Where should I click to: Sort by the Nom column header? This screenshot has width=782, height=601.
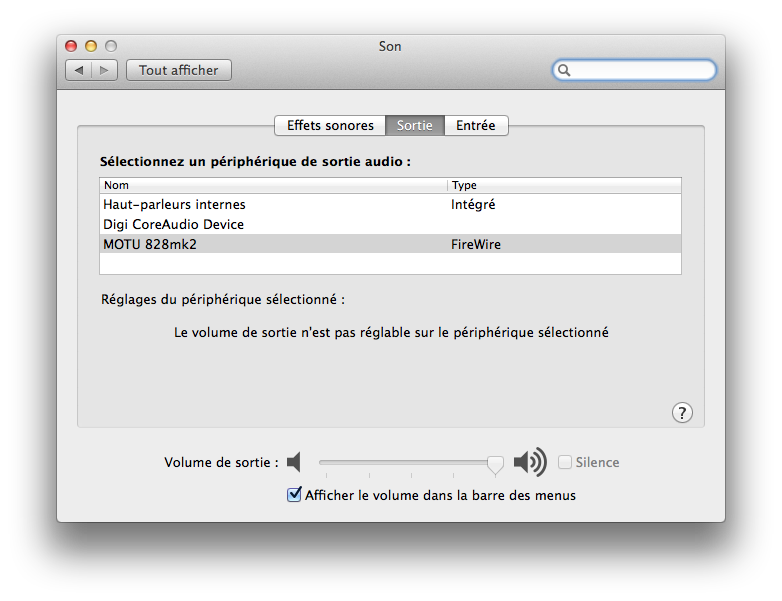coord(273,185)
